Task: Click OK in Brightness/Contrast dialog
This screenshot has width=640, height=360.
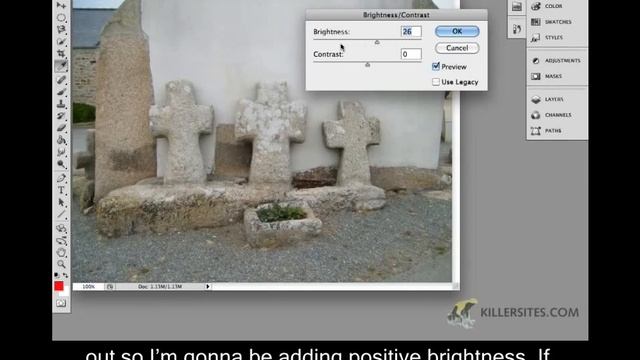Action: (x=457, y=31)
